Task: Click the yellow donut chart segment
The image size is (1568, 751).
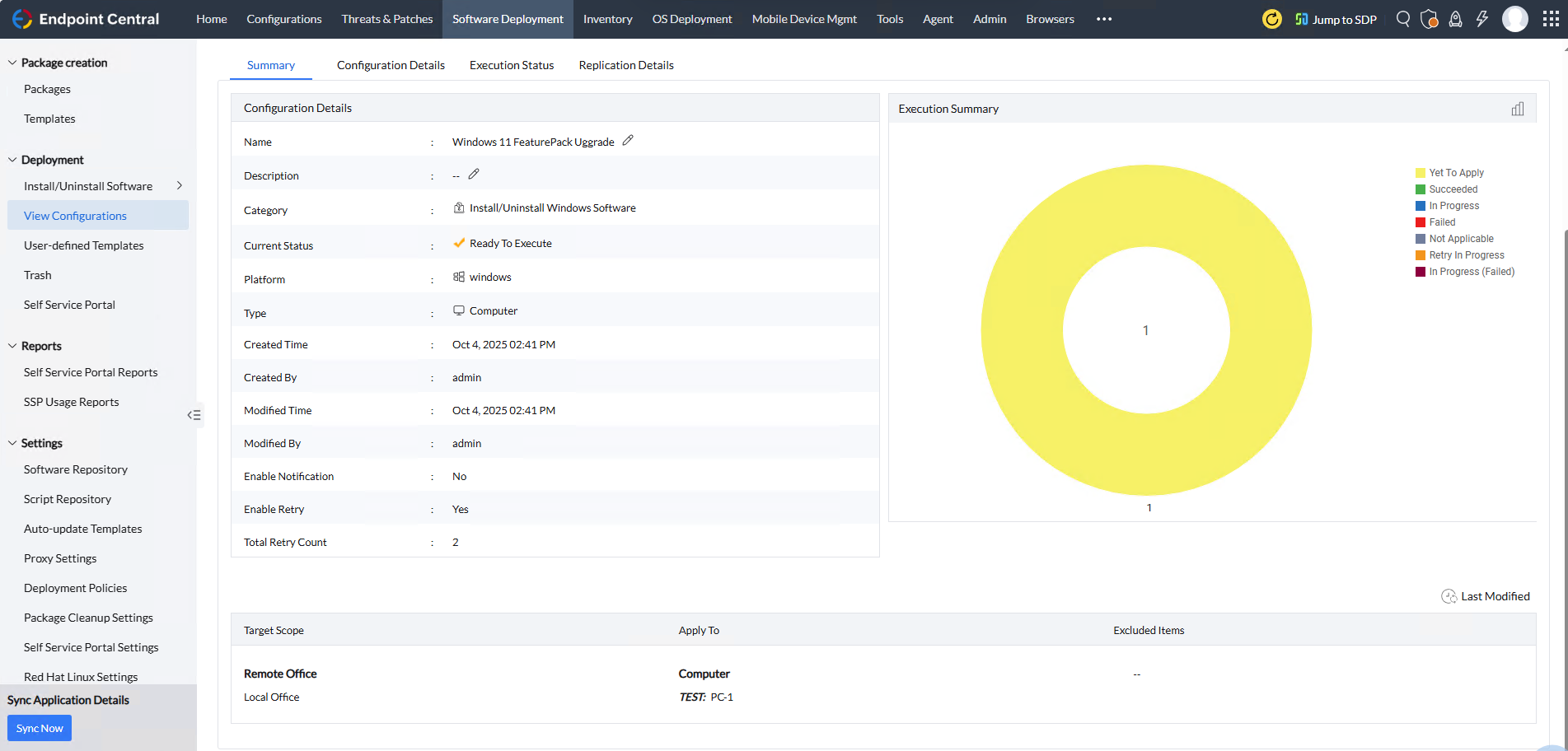Action: coord(1022,329)
